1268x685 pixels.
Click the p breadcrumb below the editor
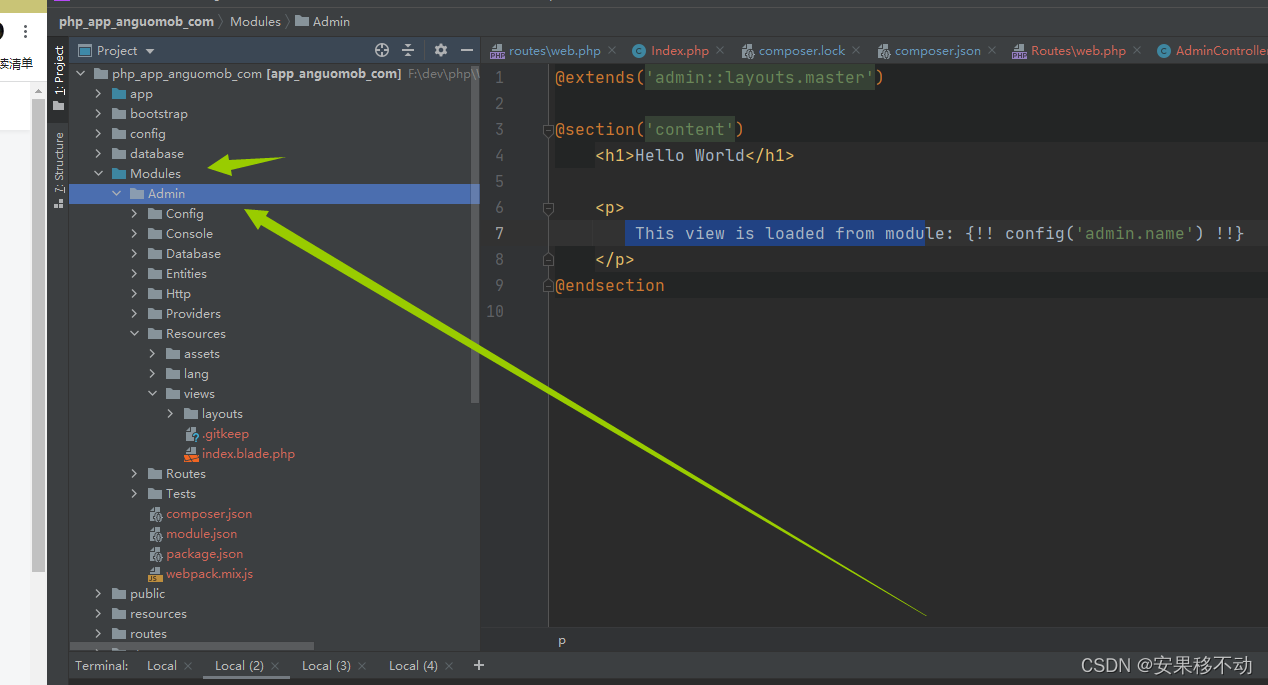coord(562,641)
